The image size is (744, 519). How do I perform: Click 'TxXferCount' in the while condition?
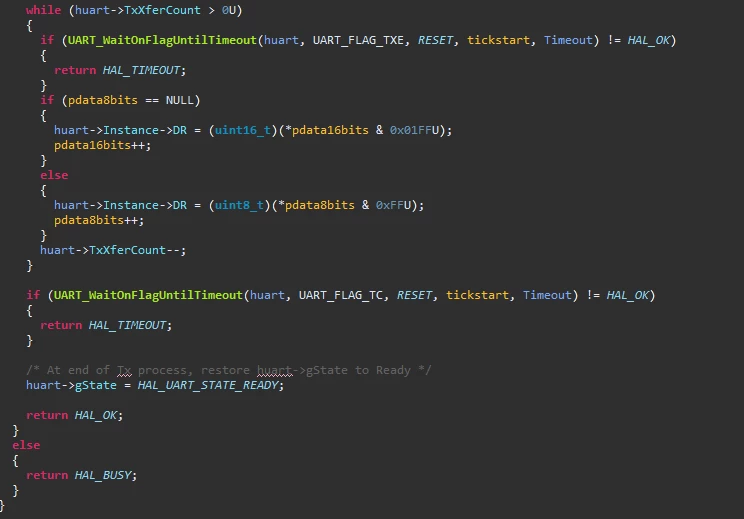point(162,10)
